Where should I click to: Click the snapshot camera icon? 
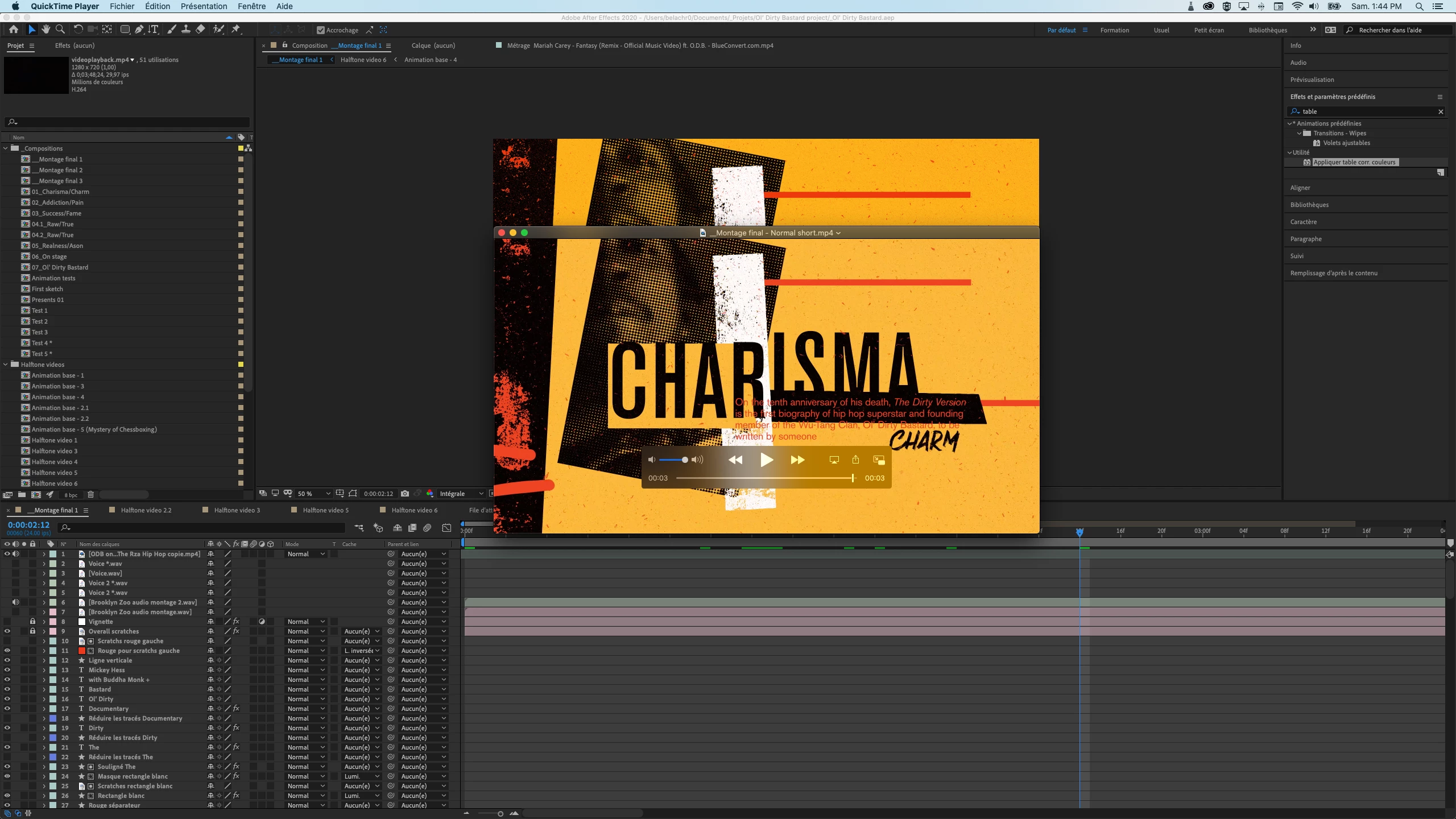[x=405, y=494]
